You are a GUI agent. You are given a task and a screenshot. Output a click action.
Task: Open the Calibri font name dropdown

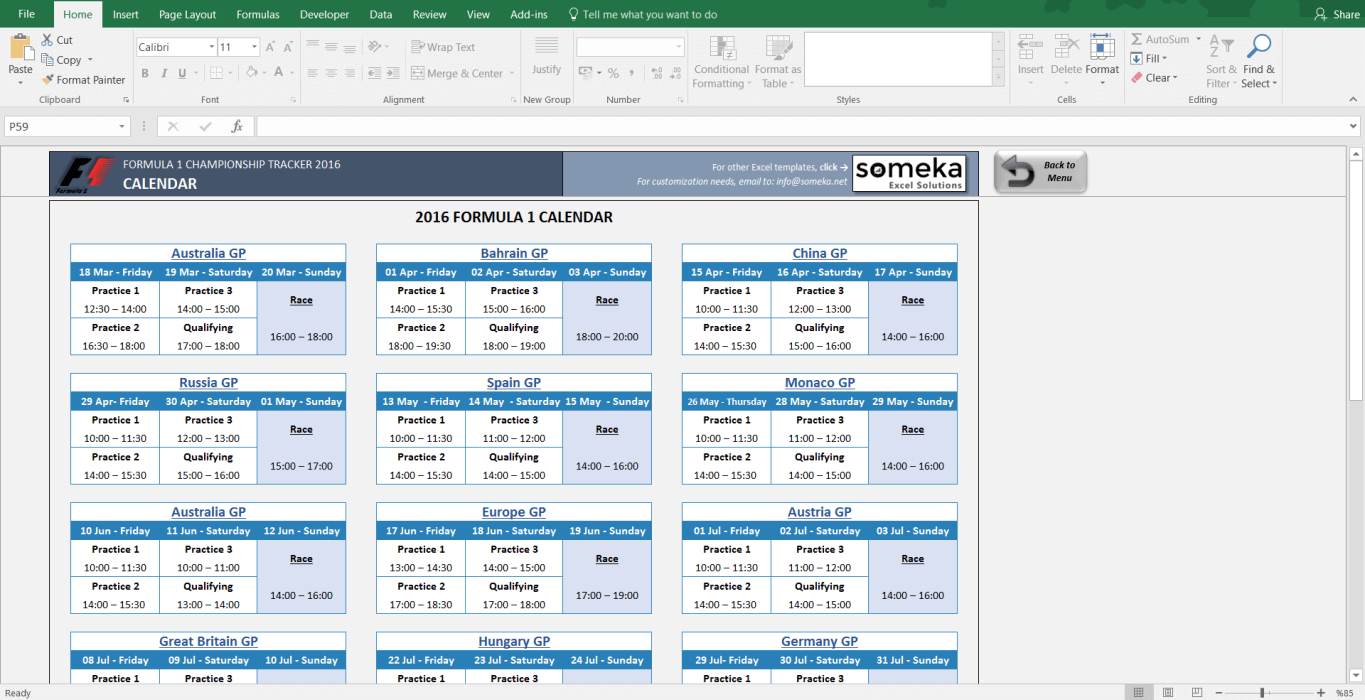tap(212, 47)
